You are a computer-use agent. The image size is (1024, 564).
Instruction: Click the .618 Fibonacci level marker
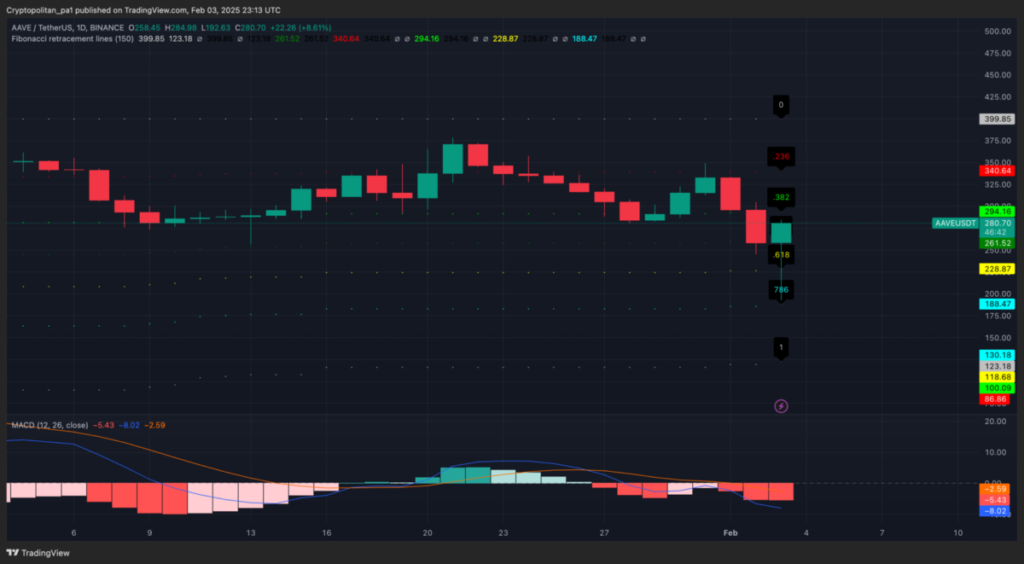click(782, 255)
